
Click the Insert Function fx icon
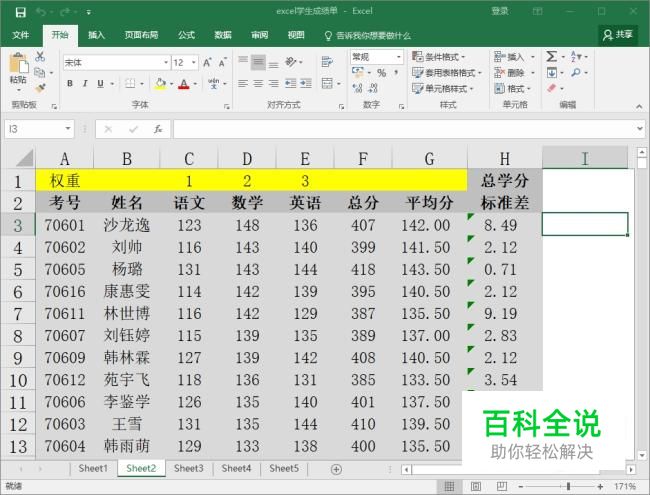[x=158, y=129]
